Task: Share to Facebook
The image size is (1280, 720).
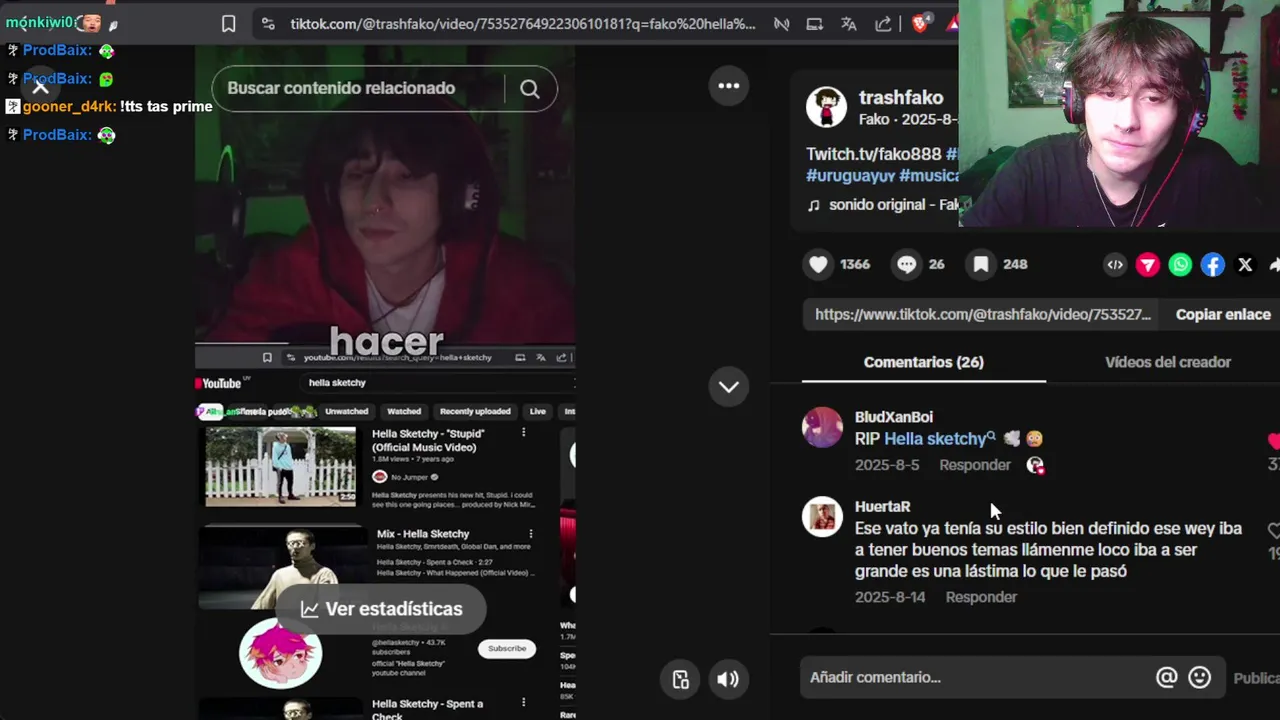Action: tap(1213, 265)
